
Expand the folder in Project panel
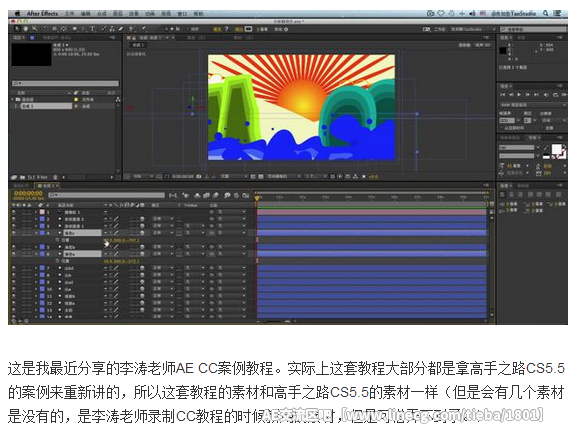click(x=13, y=99)
